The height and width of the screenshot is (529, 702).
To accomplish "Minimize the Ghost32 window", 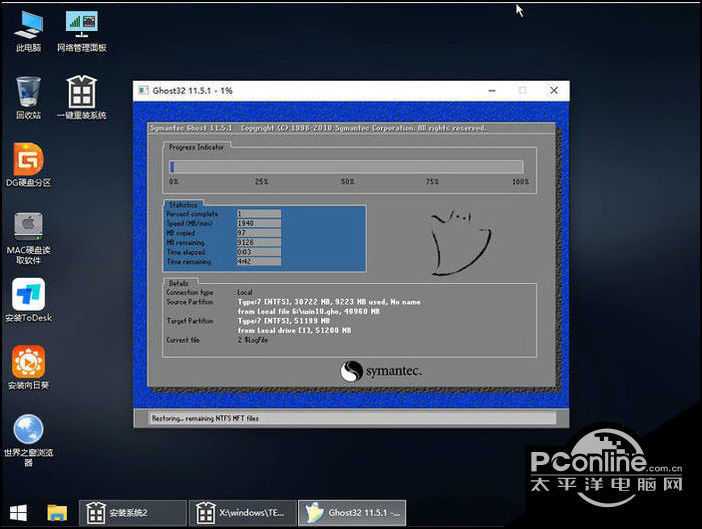I will pos(492,91).
